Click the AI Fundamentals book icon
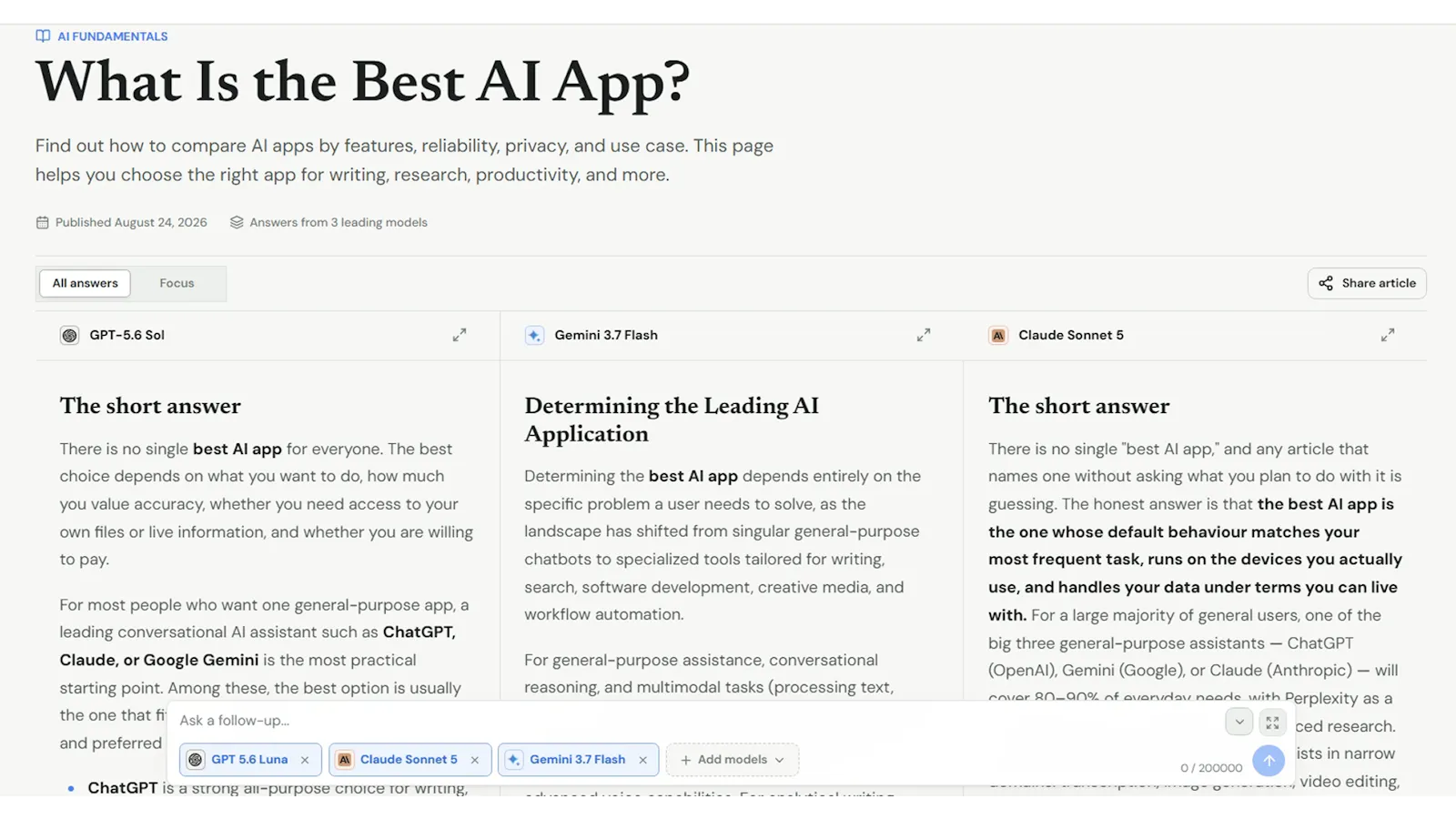1456x819 pixels. point(43,36)
